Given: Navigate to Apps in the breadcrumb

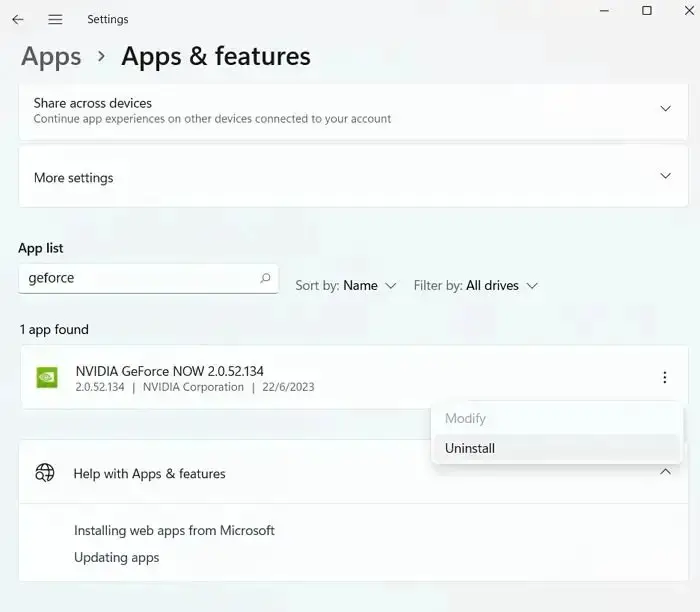Looking at the screenshot, I should (51, 57).
